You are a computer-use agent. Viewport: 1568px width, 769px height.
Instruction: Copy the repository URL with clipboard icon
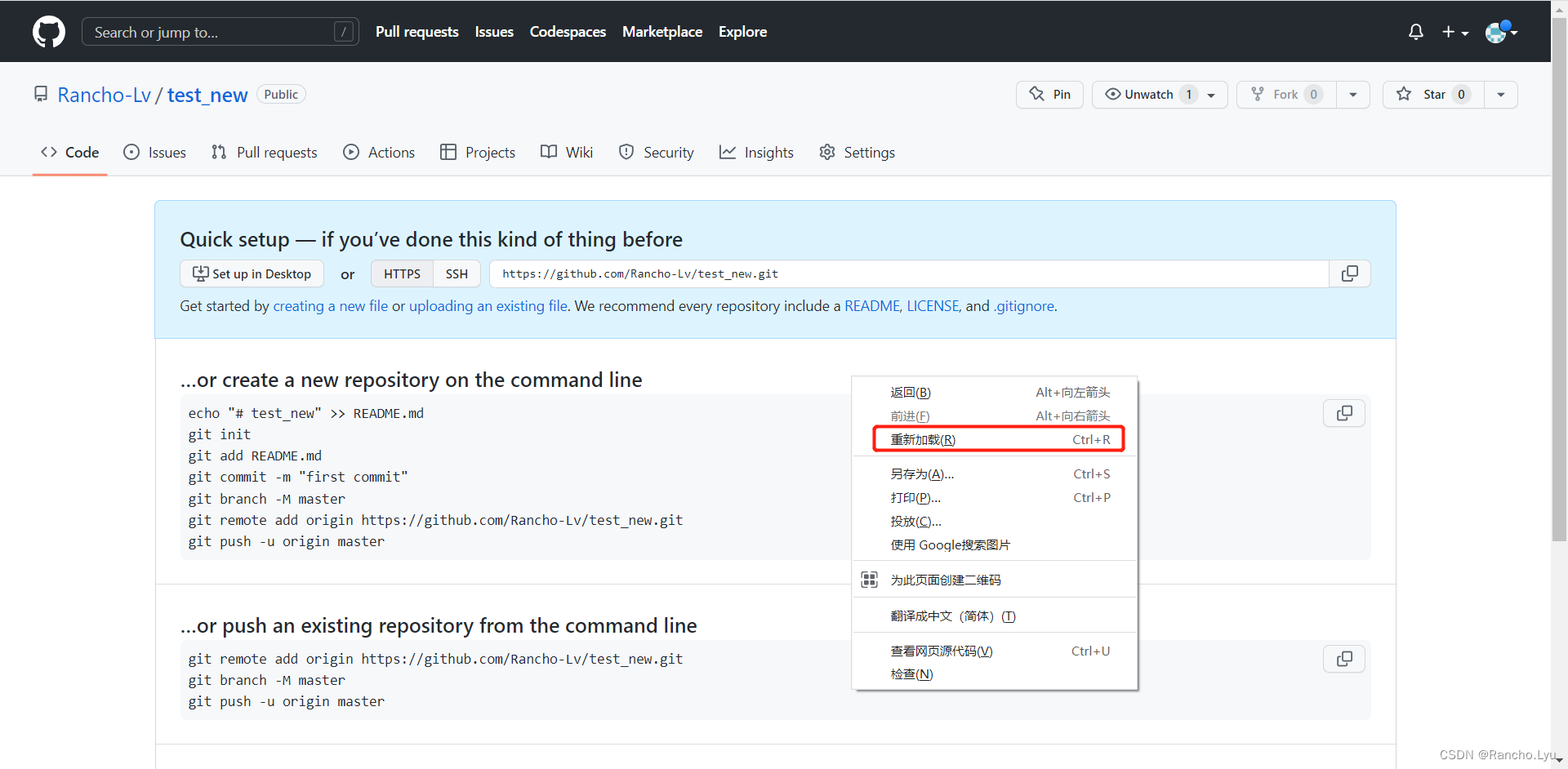point(1350,273)
